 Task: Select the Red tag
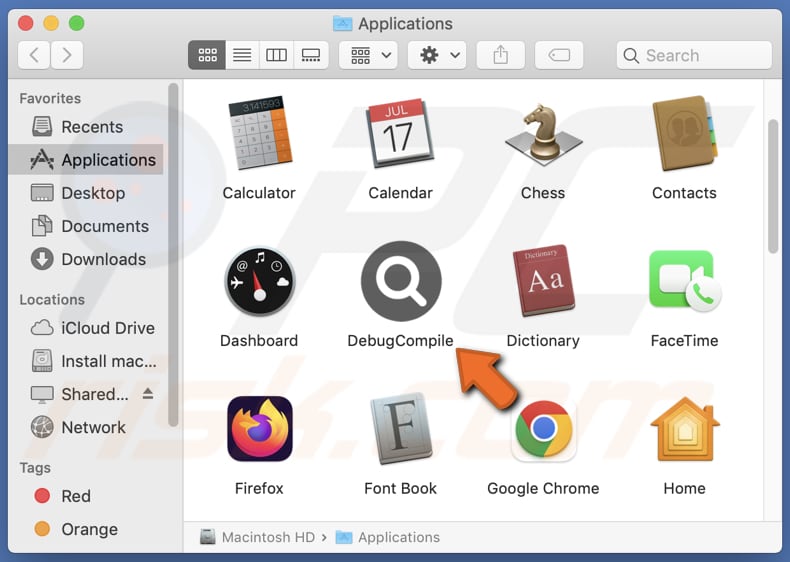pyautogui.click(x=86, y=496)
